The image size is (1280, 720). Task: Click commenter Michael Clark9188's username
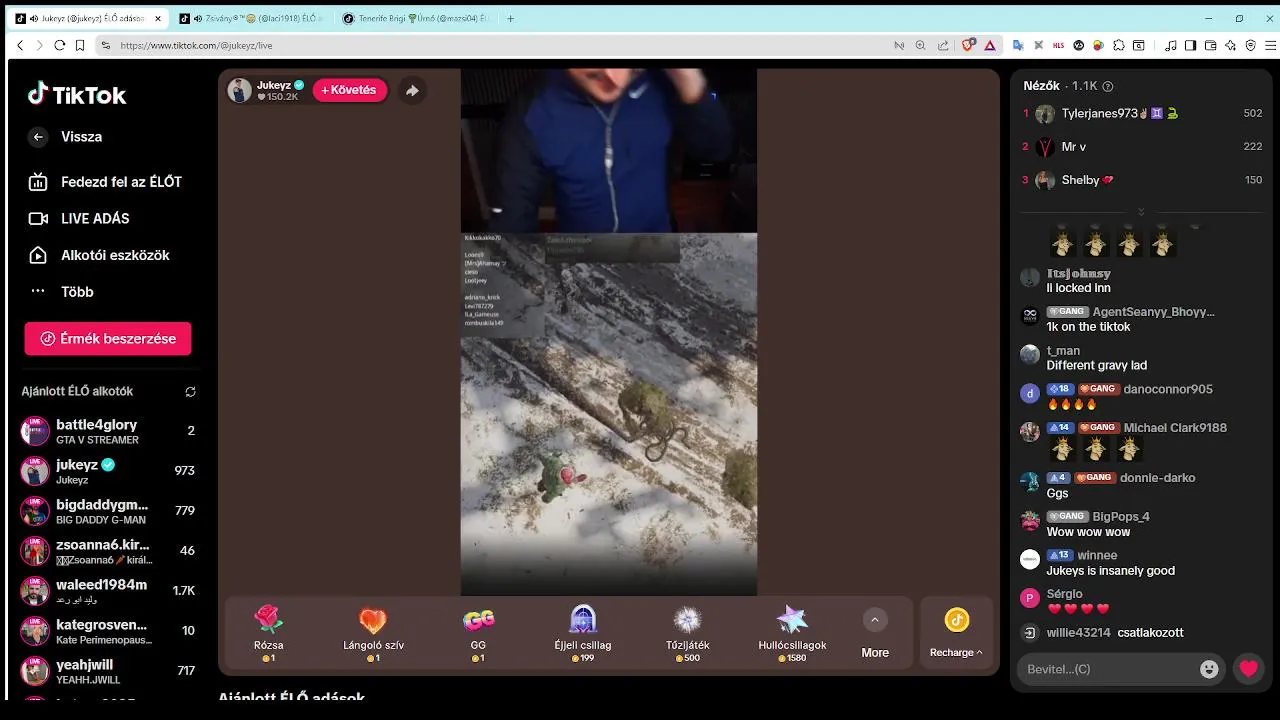click(x=1175, y=428)
